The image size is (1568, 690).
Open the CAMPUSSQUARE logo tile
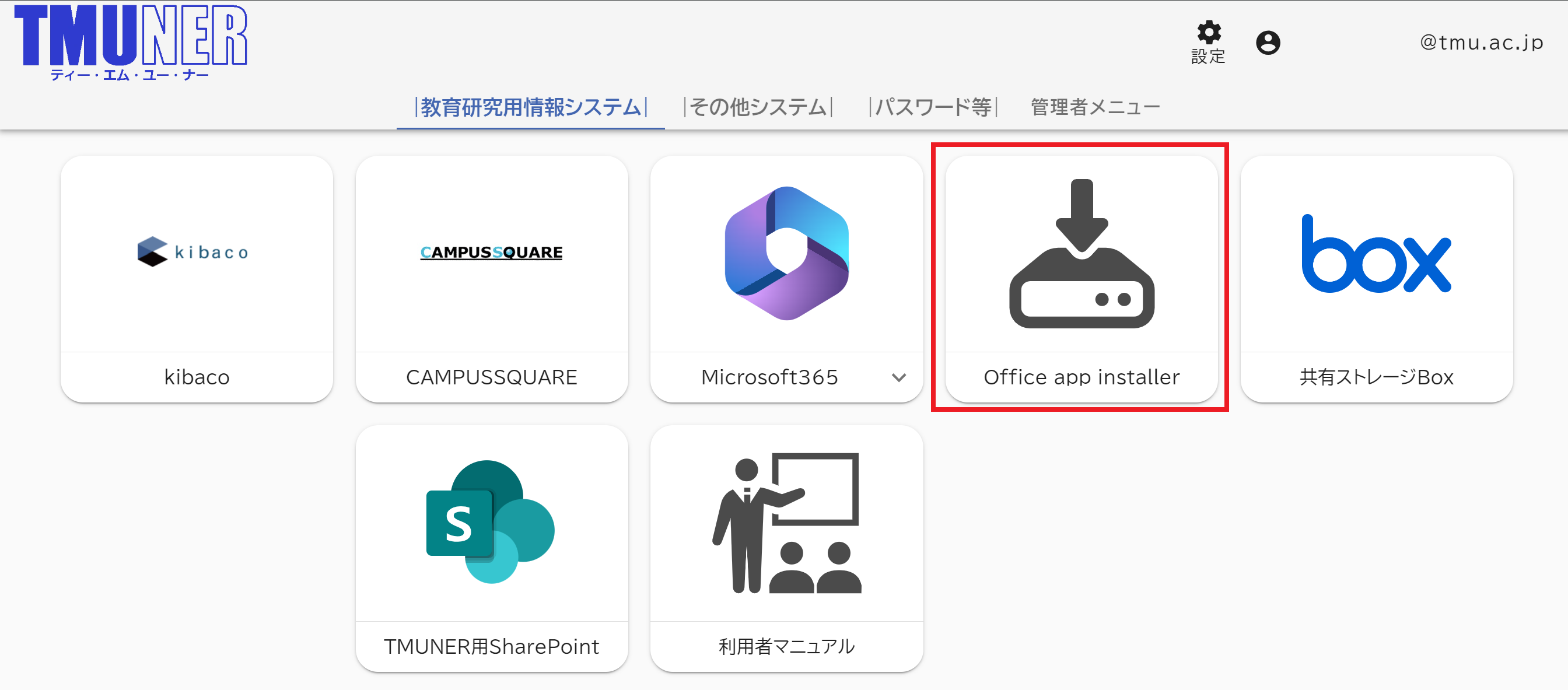click(491, 252)
